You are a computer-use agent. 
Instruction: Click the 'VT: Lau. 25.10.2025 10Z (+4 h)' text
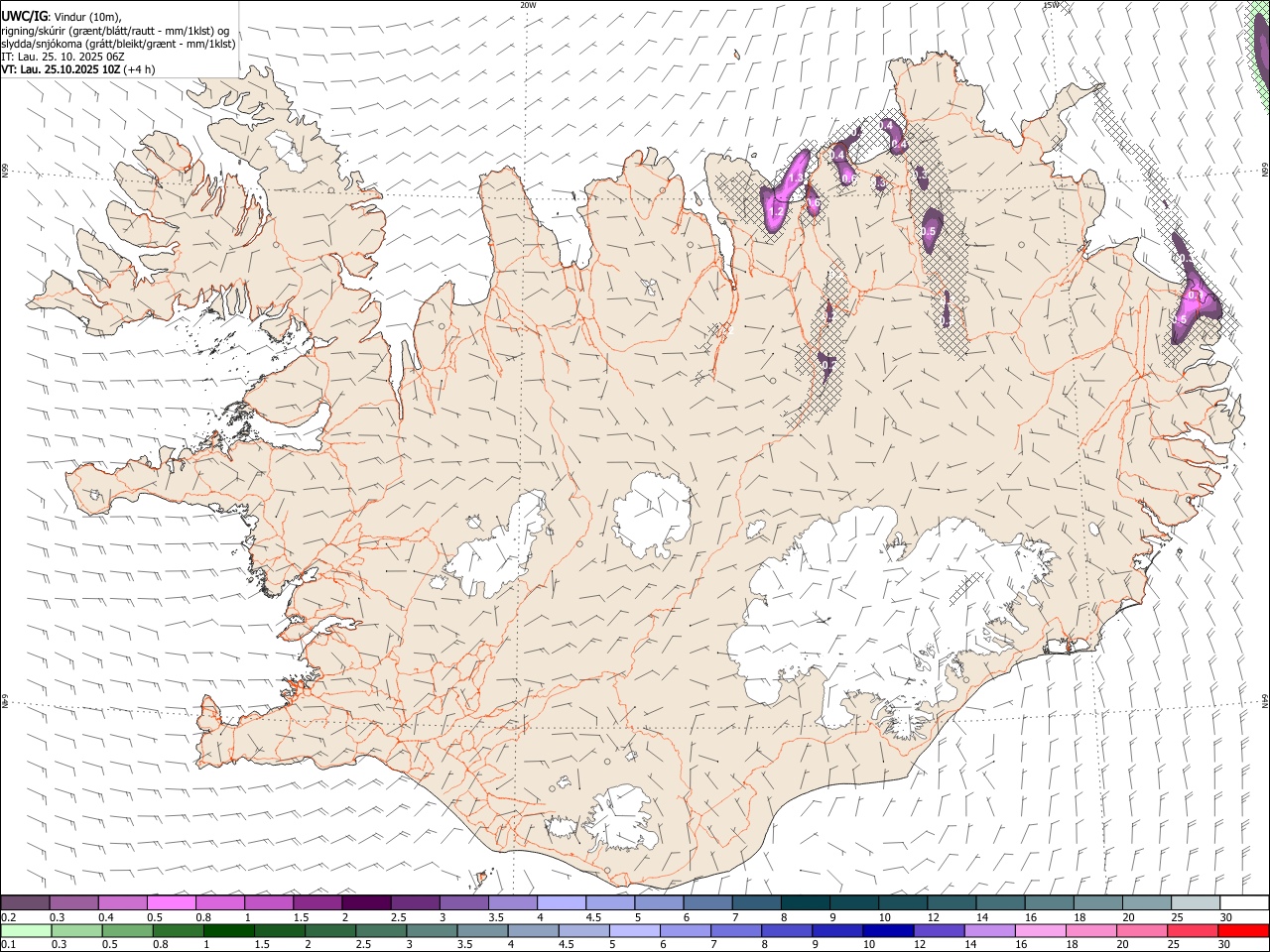[x=78, y=69]
